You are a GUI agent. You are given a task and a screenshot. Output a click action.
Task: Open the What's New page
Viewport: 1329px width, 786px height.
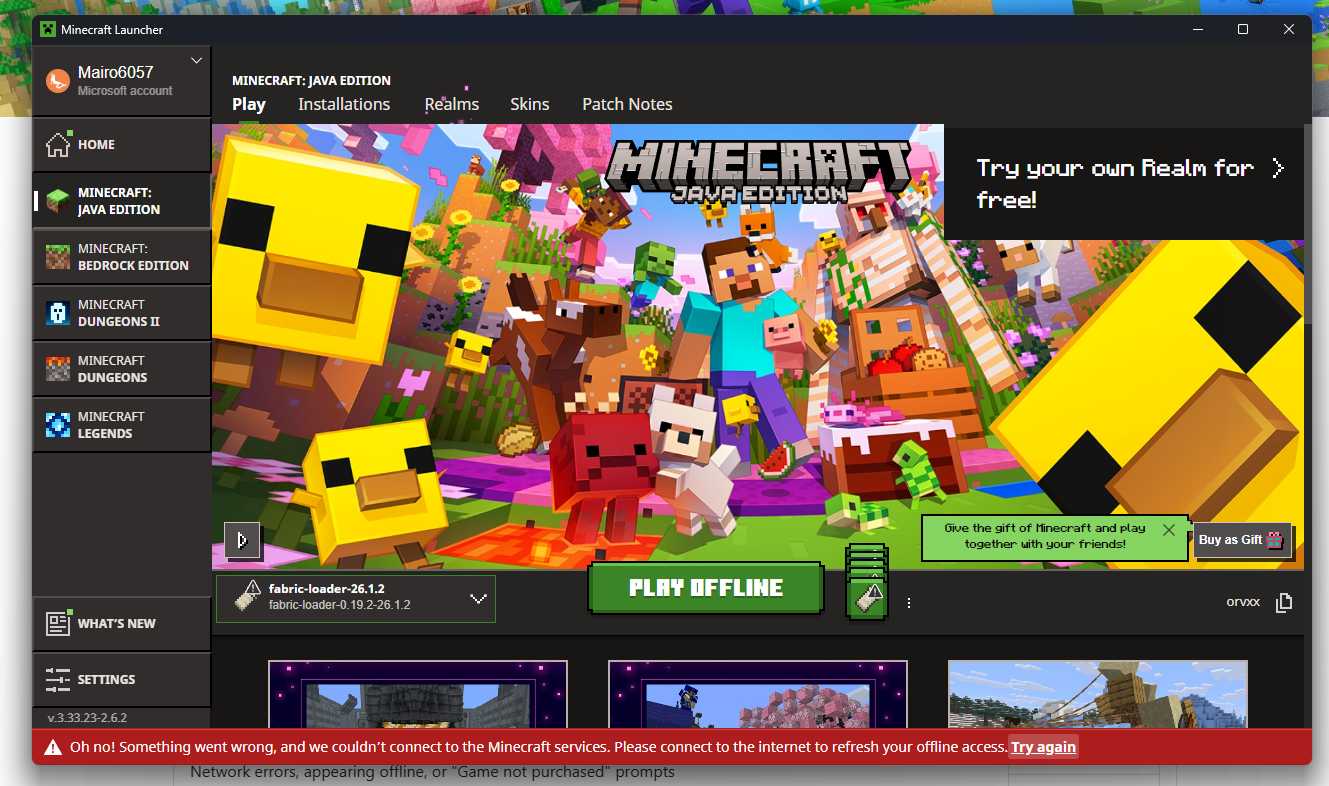pyautogui.click(x=121, y=624)
